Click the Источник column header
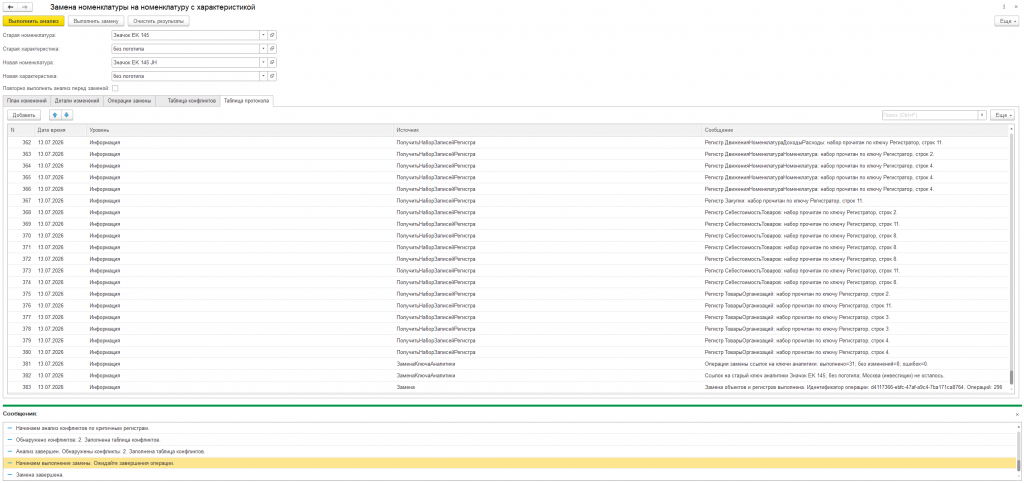 click(548, 130)
